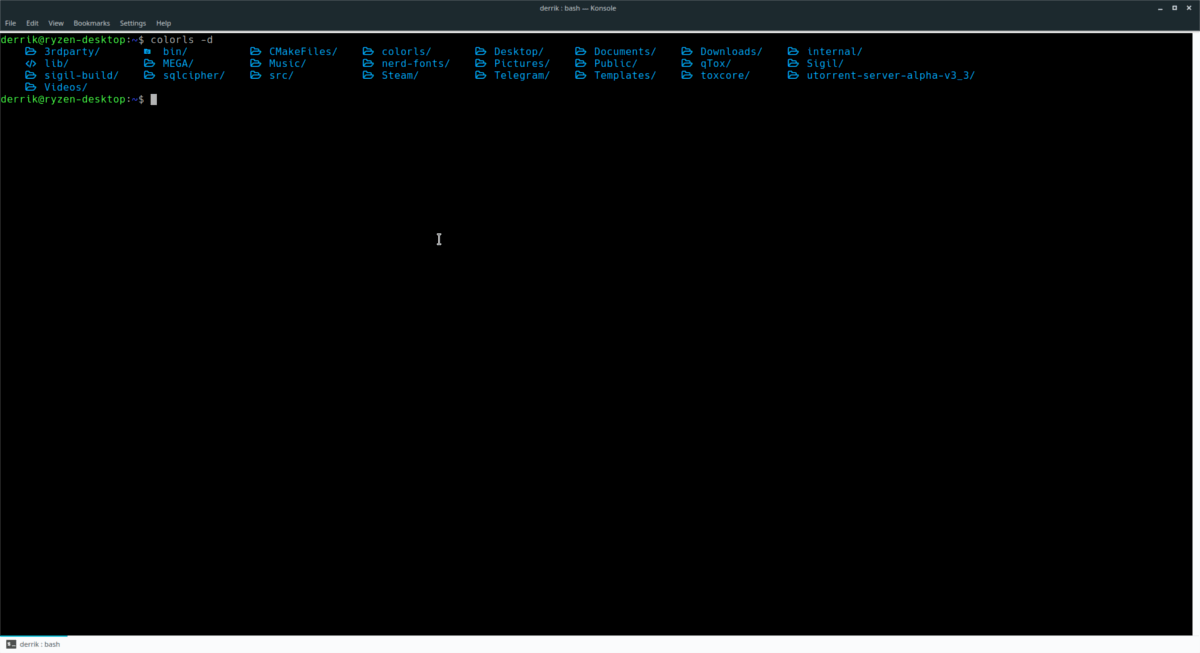
Task: Click the folder icon beside sqlcipher/
Action: tap(149, 75)
